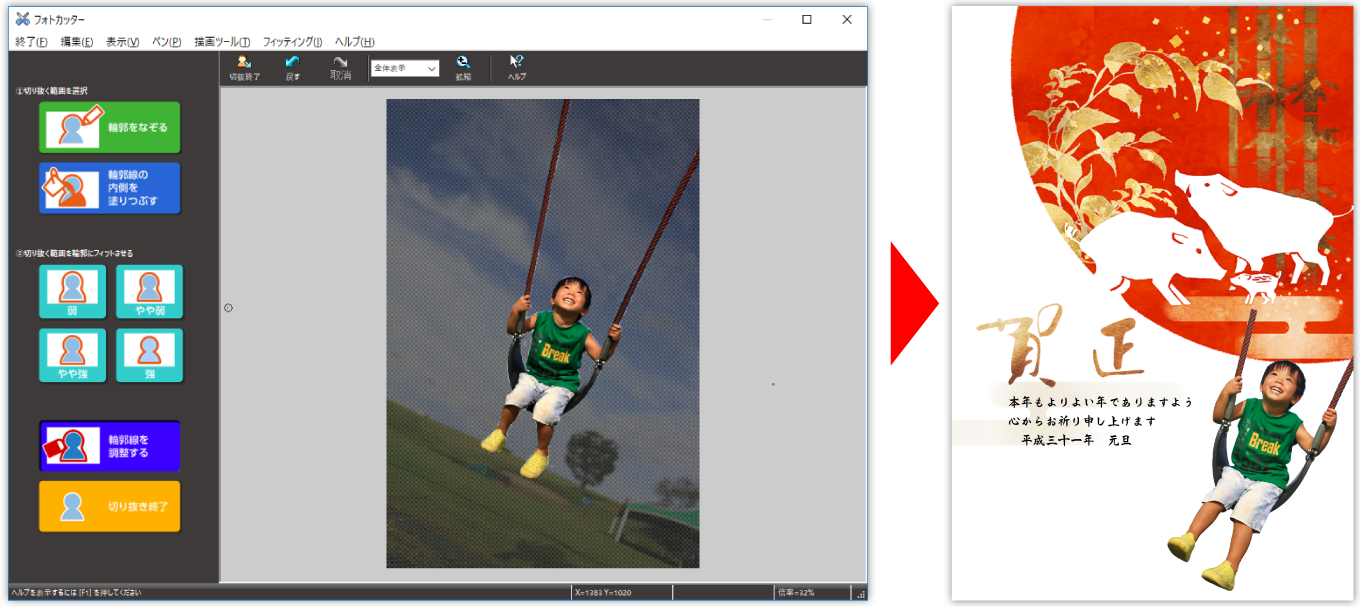
Task: Choose the 弱 fitting strength button
Action: (x=72, y=292)
